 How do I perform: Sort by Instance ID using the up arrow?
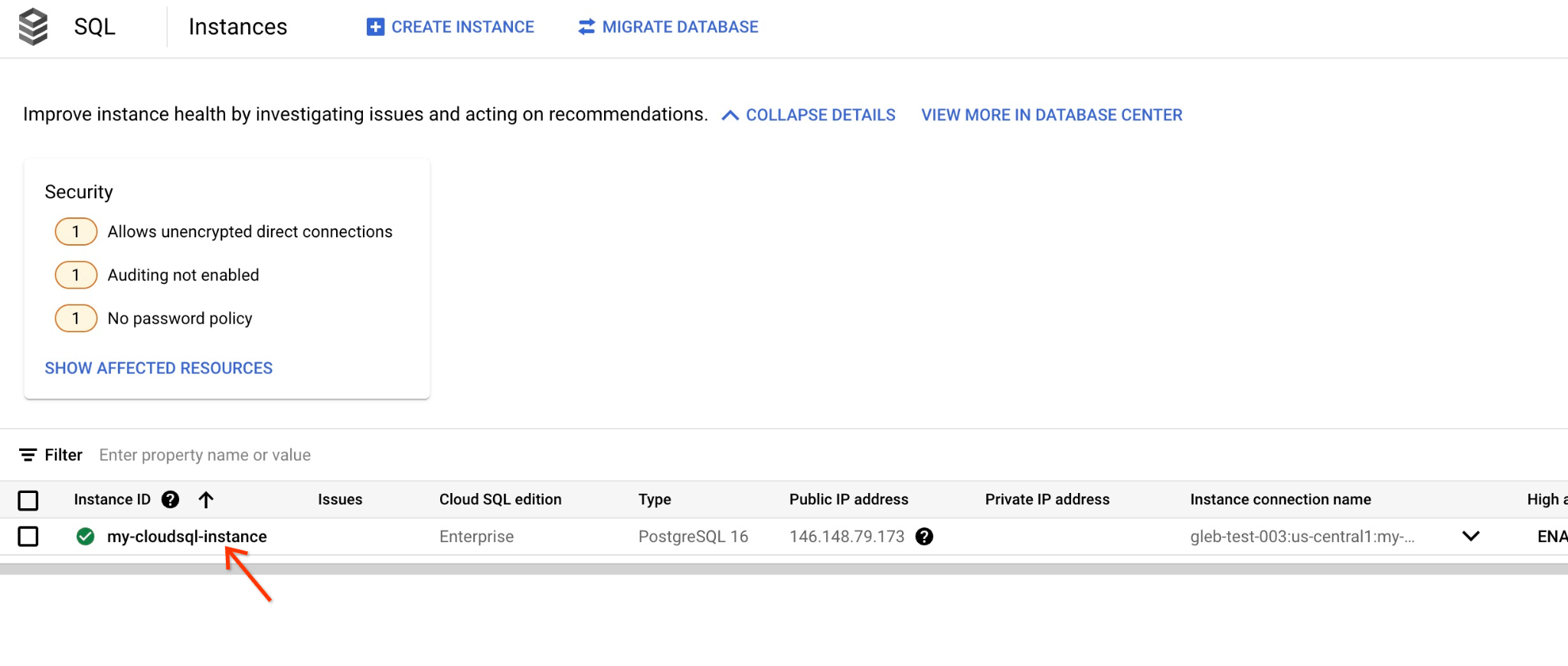[206, 500]
